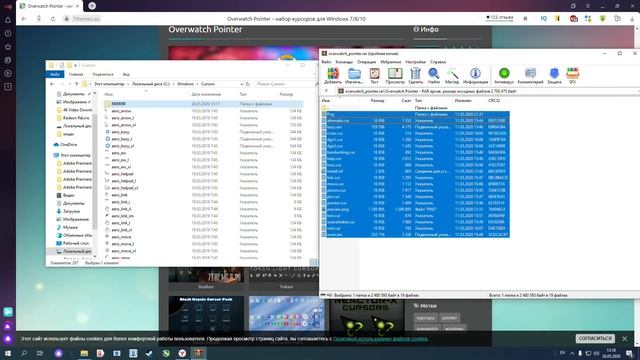The width and height of the screenshot is (640, 360).
Task: Switch to Главная tab in File Explorer
Action: pos(76,74)
